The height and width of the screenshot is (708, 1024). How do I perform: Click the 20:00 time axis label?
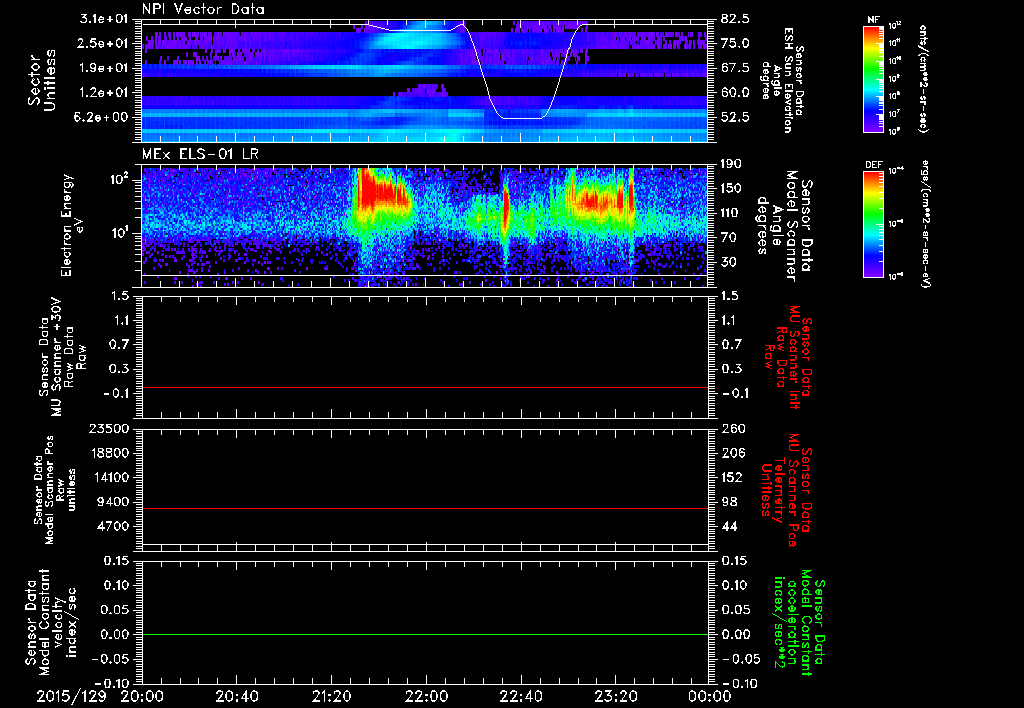tap(142, 696)
